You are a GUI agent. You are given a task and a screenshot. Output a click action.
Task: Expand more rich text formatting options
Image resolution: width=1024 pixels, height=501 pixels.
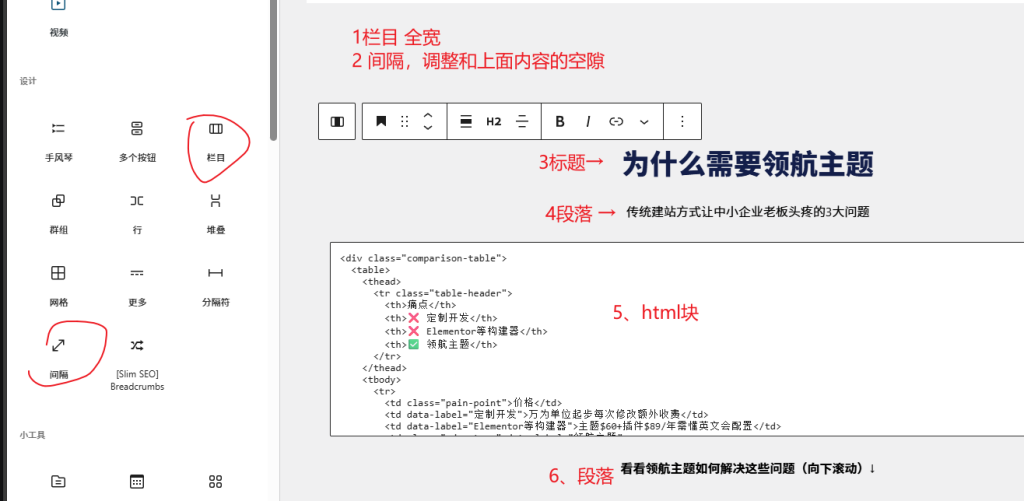[644, 121]
